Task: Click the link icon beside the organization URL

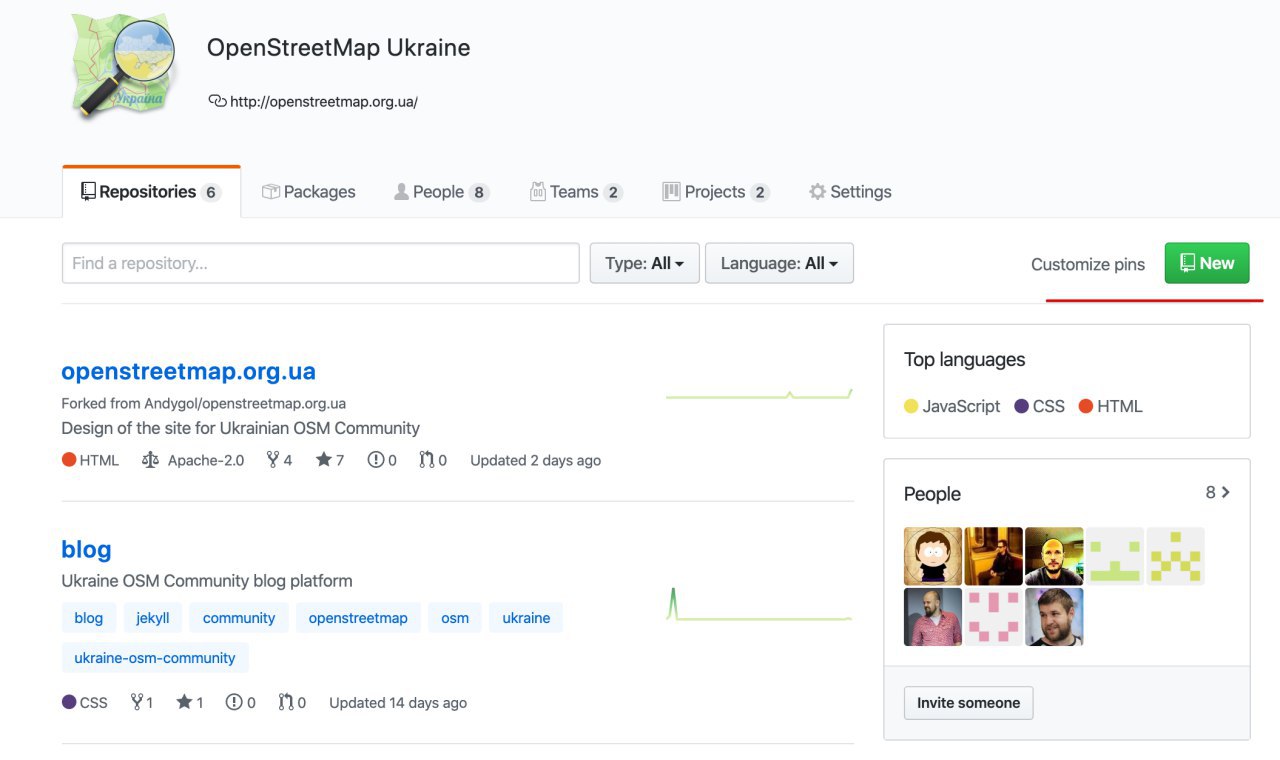Action: click(217, 100)
